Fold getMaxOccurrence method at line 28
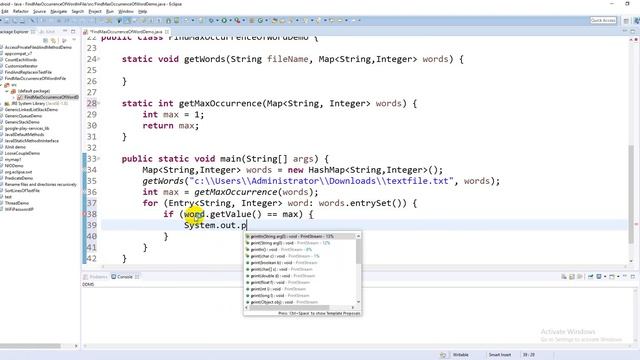Viewport: 640px width, 360px height. pyautogui.click(x=99, y=104)
